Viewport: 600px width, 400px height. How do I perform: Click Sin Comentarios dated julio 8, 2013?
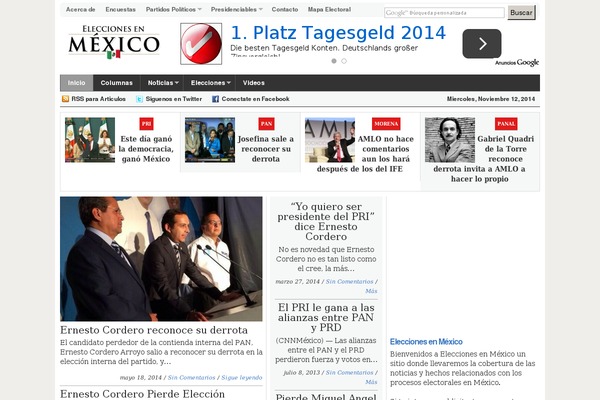coord(350,373)
